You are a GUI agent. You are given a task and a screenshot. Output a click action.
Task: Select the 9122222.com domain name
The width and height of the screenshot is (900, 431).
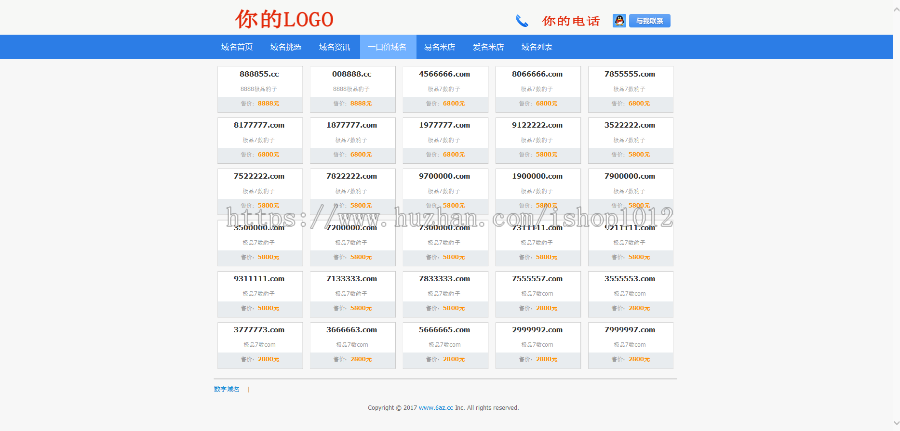pyautogui.click(x=537, y=125)
